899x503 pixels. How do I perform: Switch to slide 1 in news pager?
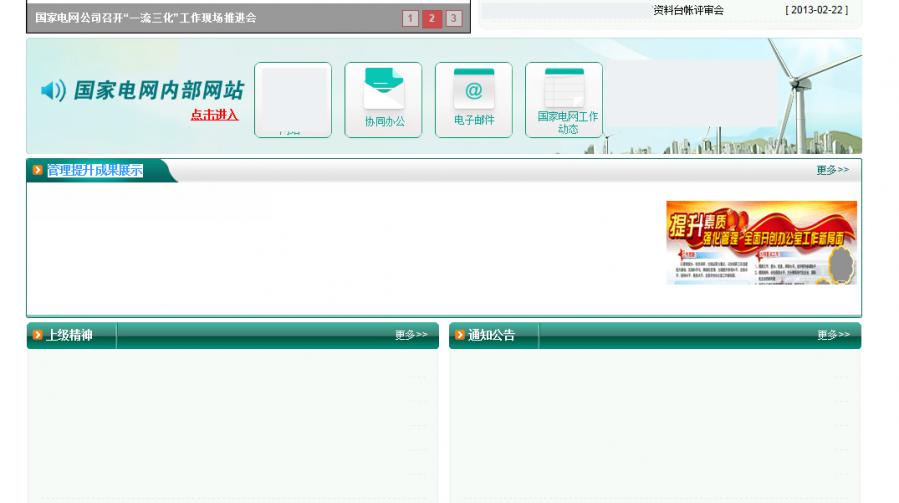410,18
